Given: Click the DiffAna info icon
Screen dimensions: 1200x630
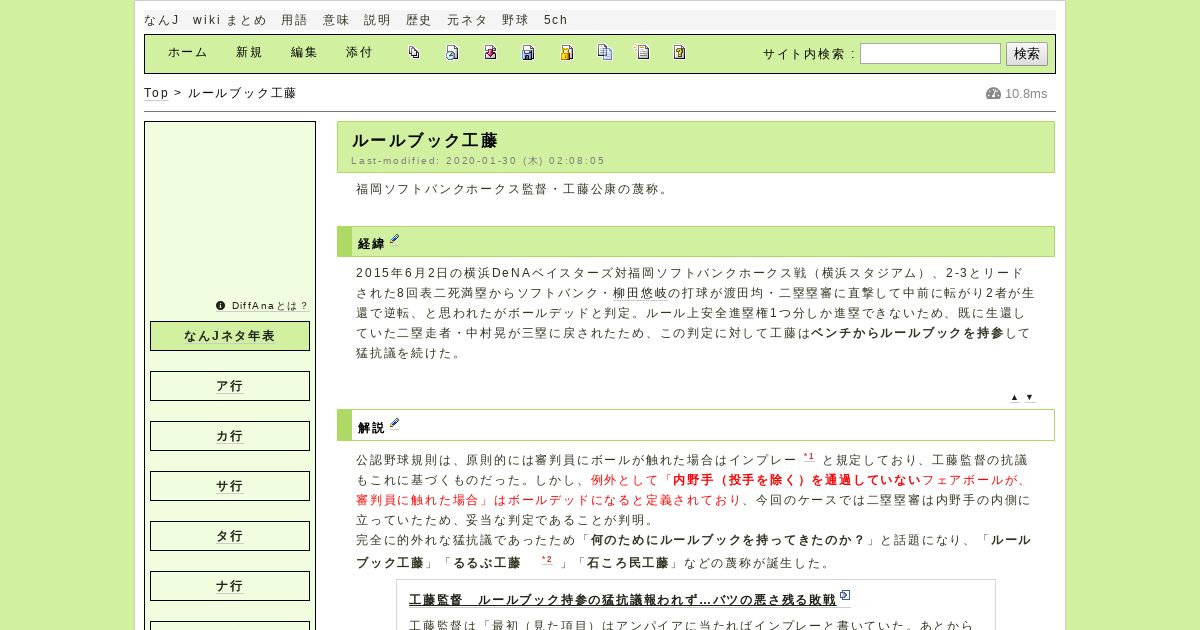Looking at the screenshot, I should click(221, 305).
